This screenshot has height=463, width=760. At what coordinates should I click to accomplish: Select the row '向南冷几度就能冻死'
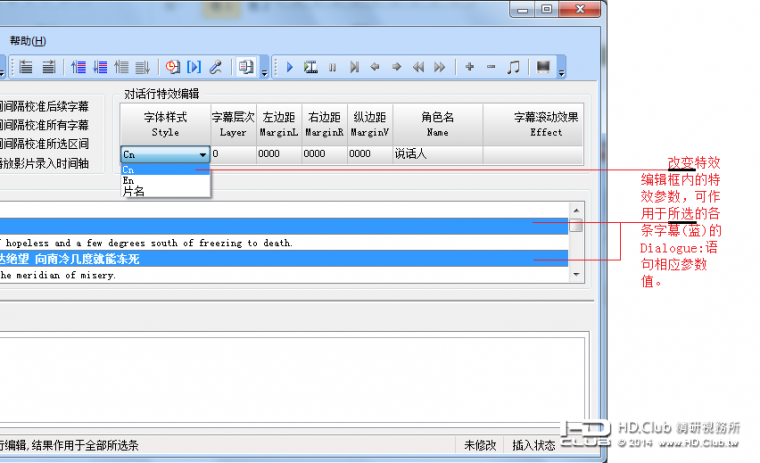coord(284,259)
